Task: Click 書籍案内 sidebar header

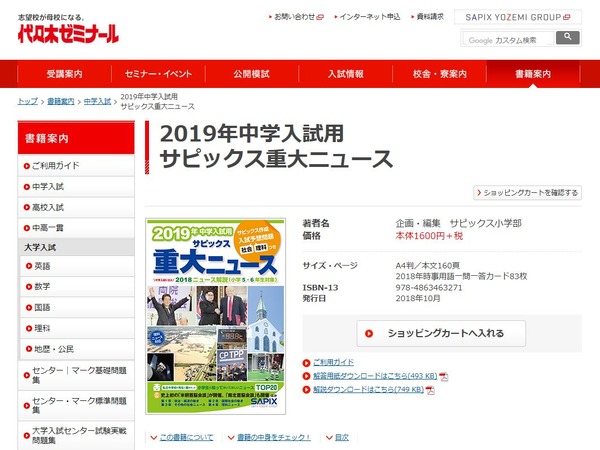Action: click(x=76, y=138)
